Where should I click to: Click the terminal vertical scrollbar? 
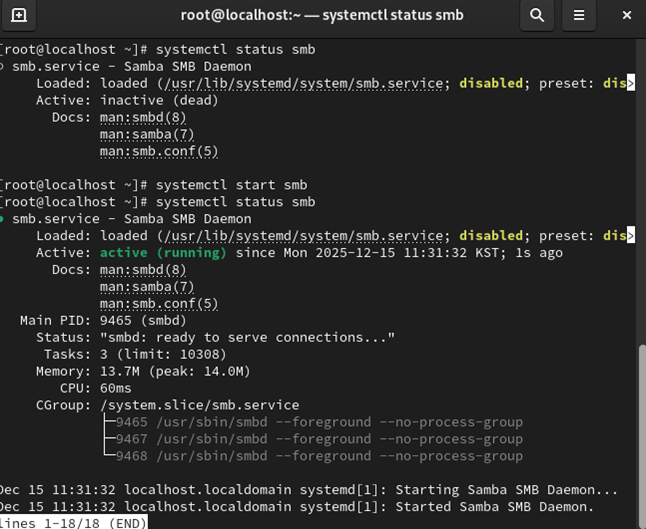click(x=642, y=437)
